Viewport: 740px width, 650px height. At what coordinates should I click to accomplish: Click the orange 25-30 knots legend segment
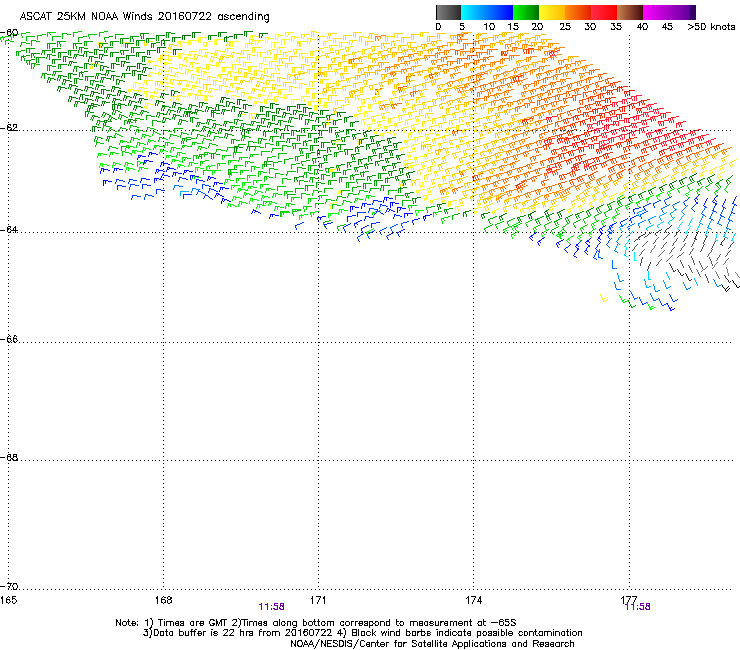(578, 12)
